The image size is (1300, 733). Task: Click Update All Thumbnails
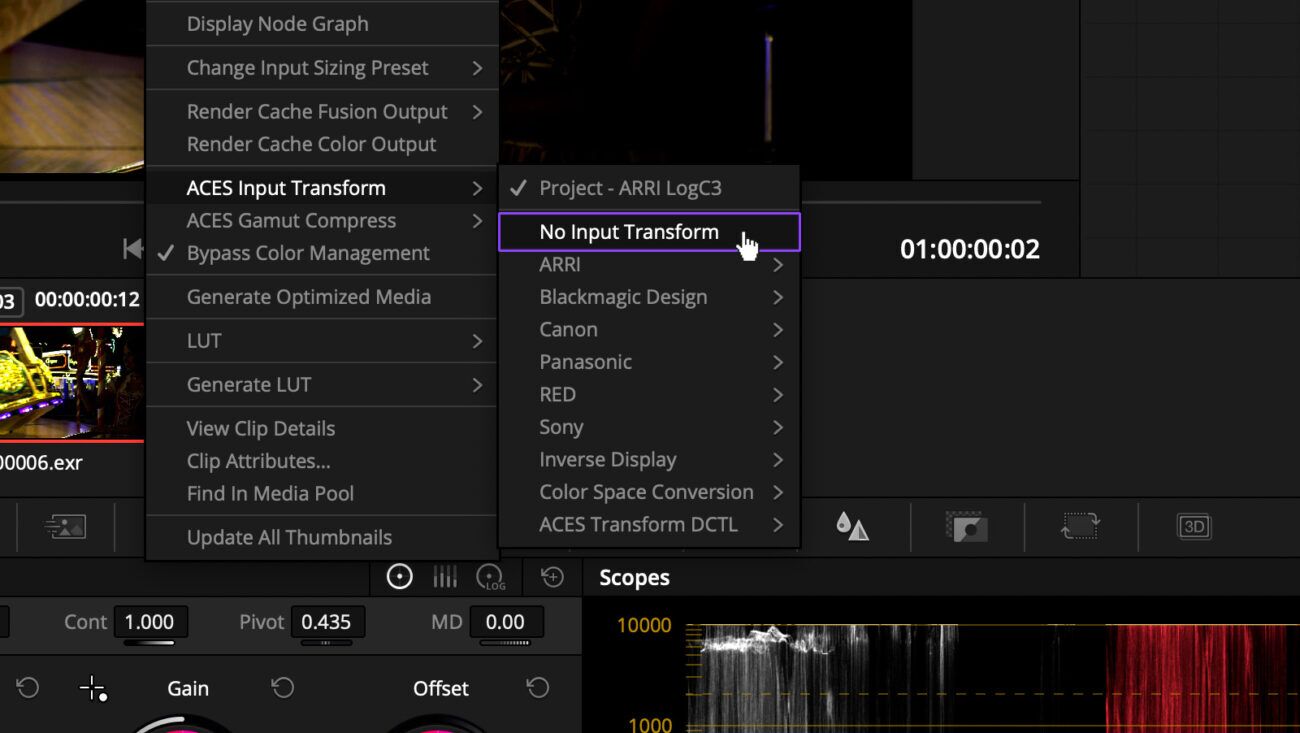(x=289, y=537)
